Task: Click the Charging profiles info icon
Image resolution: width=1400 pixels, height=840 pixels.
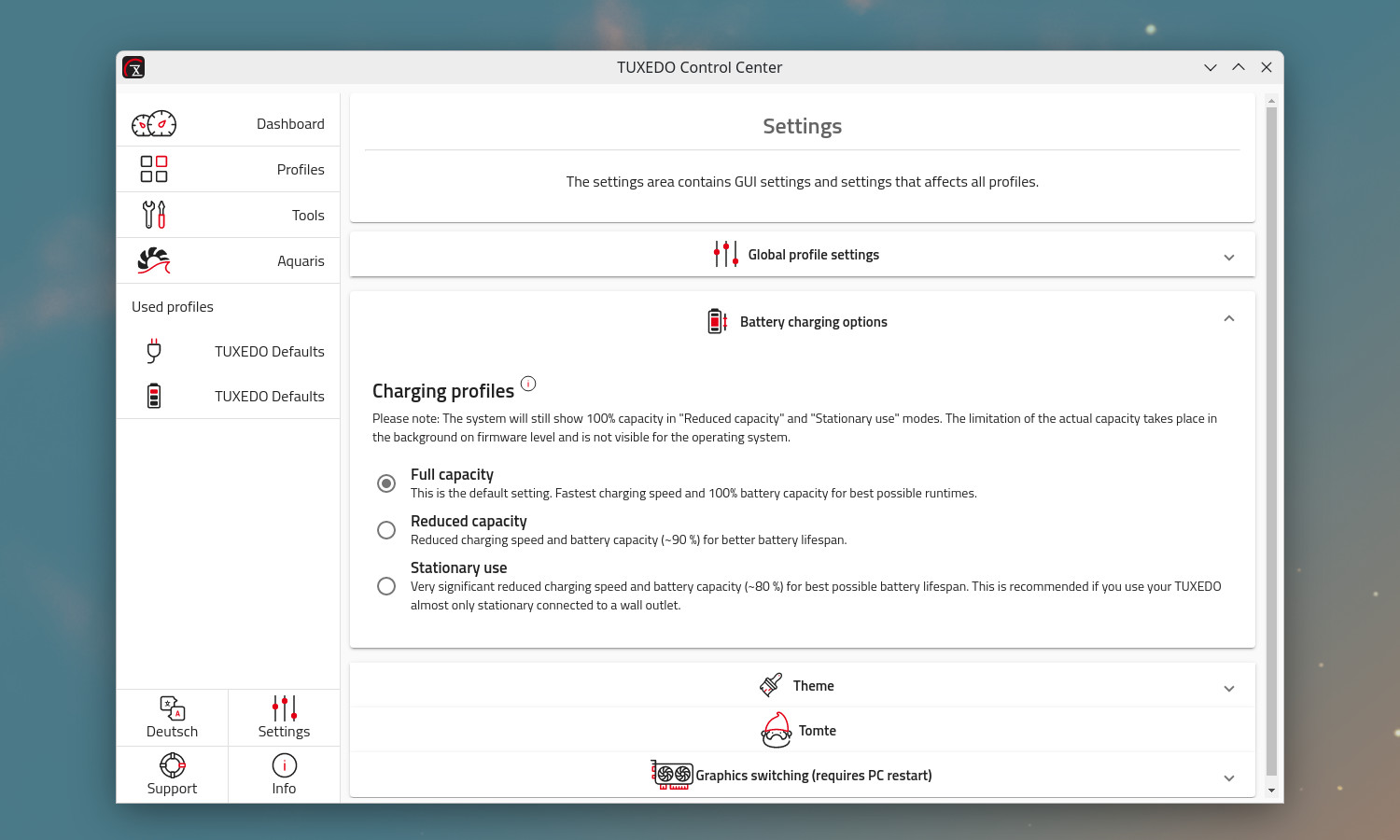Action: point(528,384)
